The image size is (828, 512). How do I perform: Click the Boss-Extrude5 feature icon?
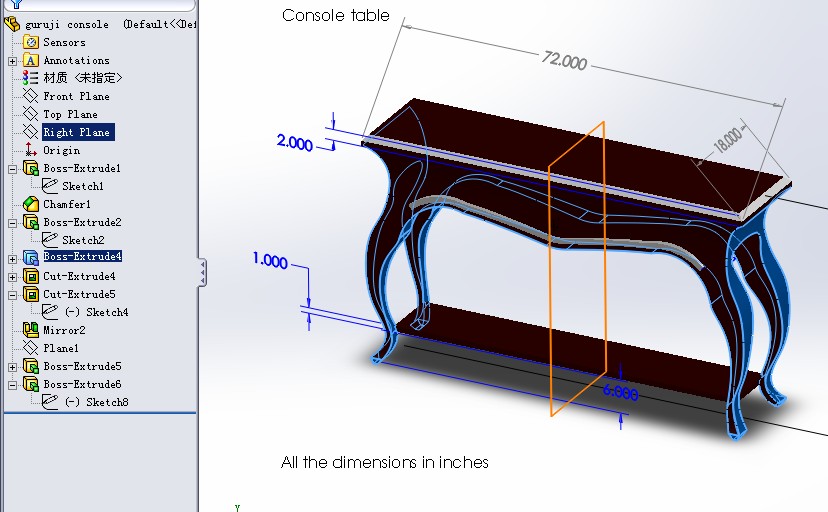[31, 366]
